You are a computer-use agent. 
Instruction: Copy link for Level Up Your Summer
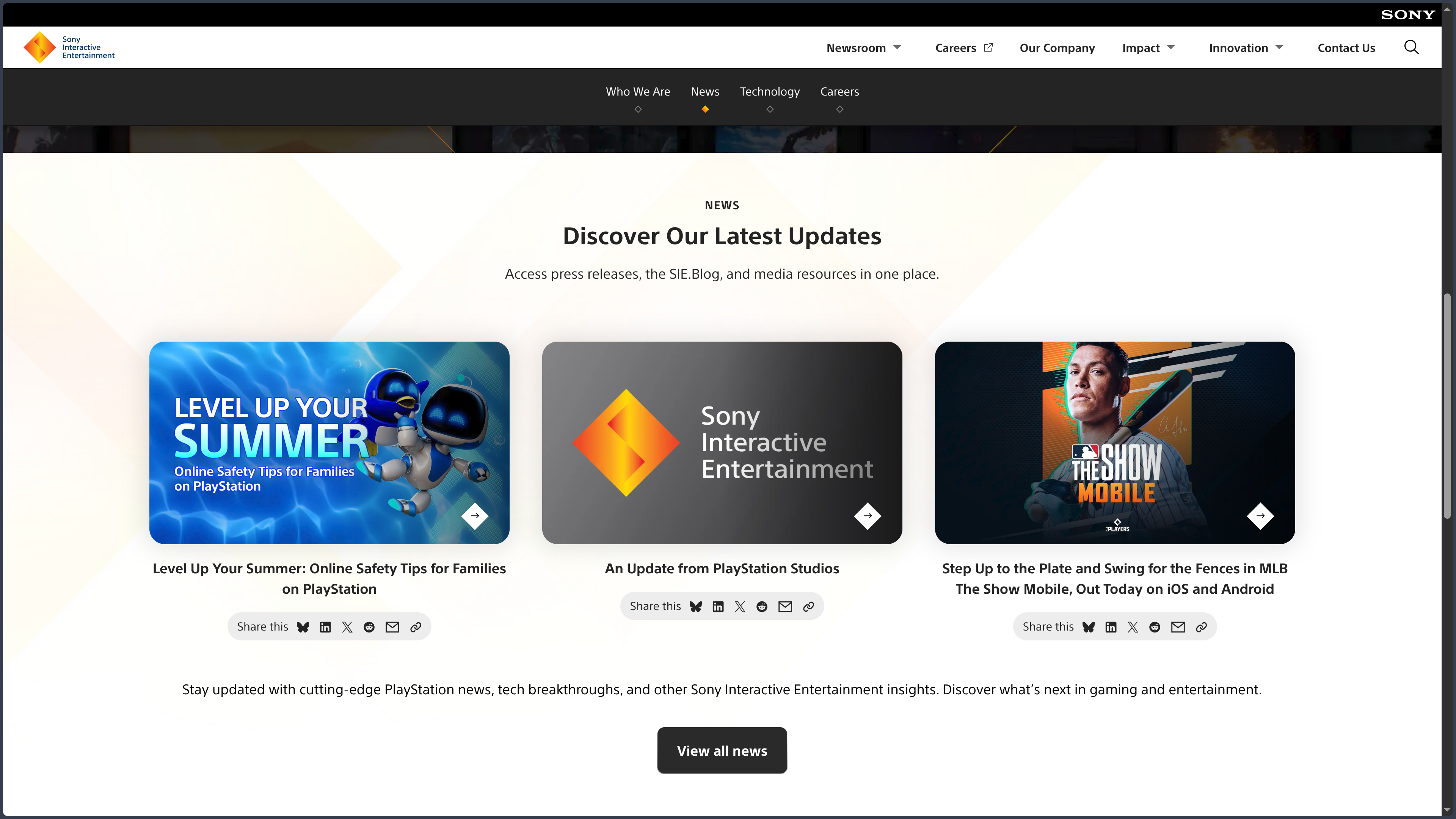coord(416,627)
